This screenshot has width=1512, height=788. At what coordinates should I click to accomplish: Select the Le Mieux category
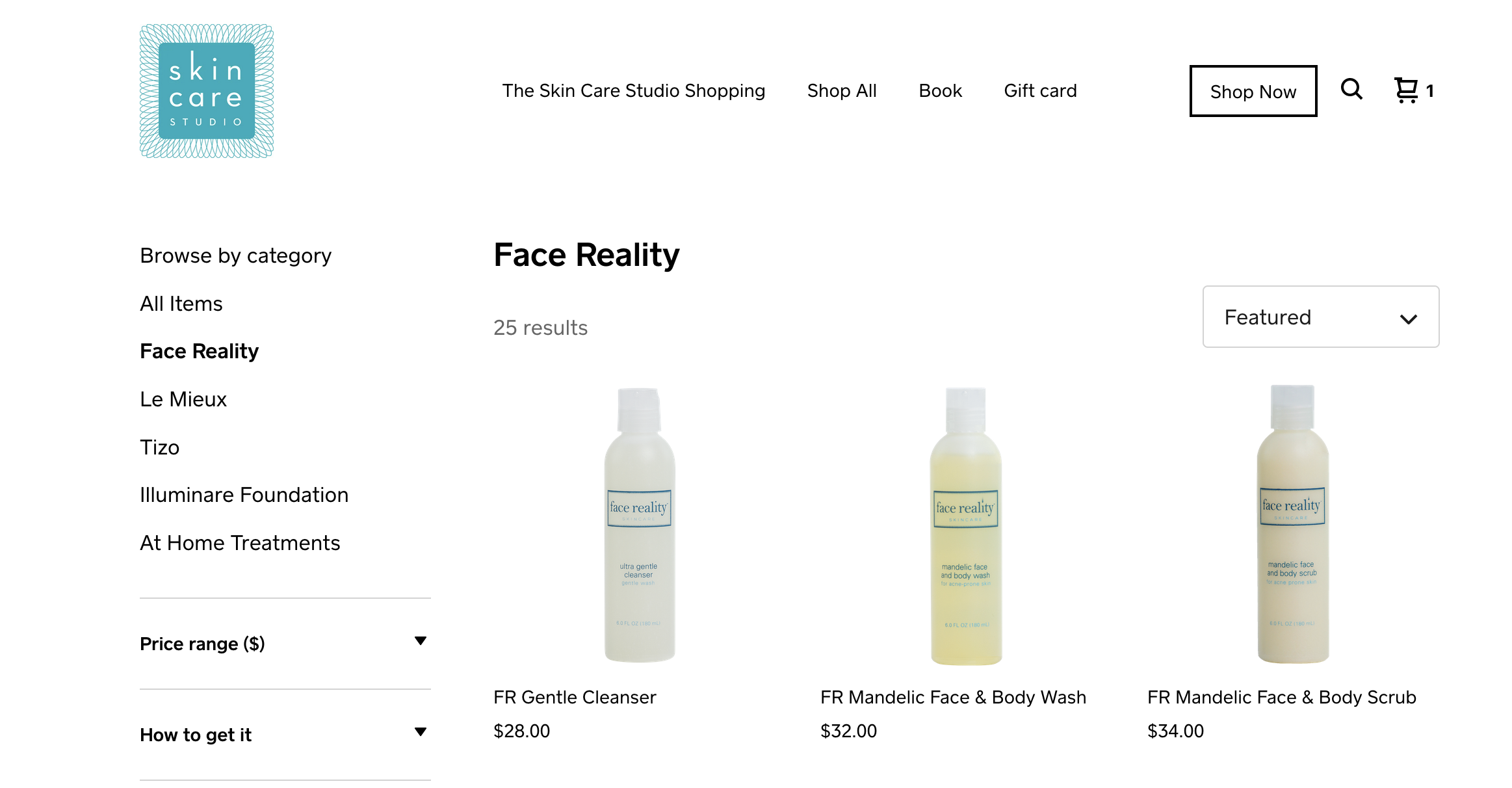(x=183, y=399)
